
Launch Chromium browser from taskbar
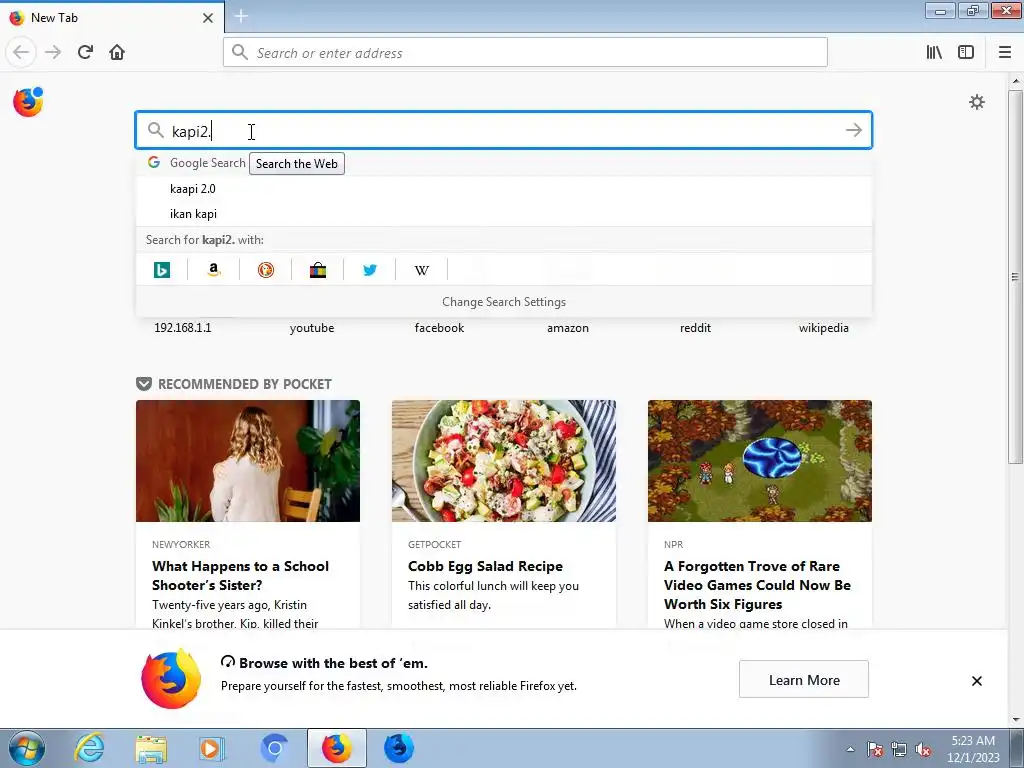(274, 748)
